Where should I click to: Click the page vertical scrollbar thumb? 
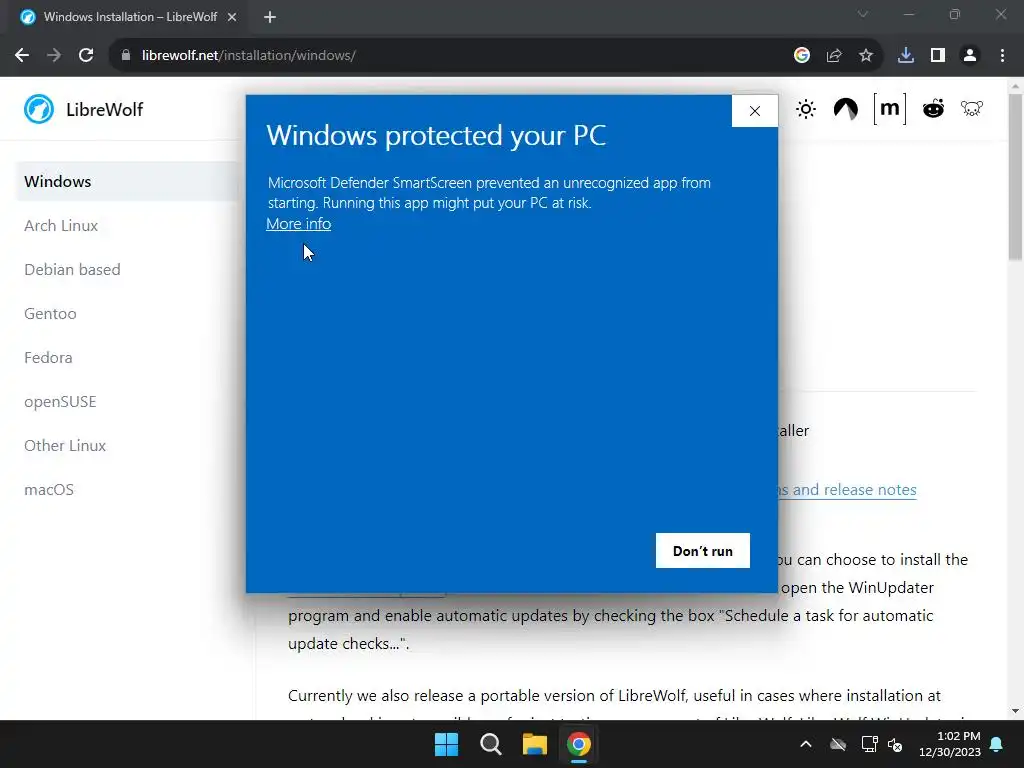1015,176
